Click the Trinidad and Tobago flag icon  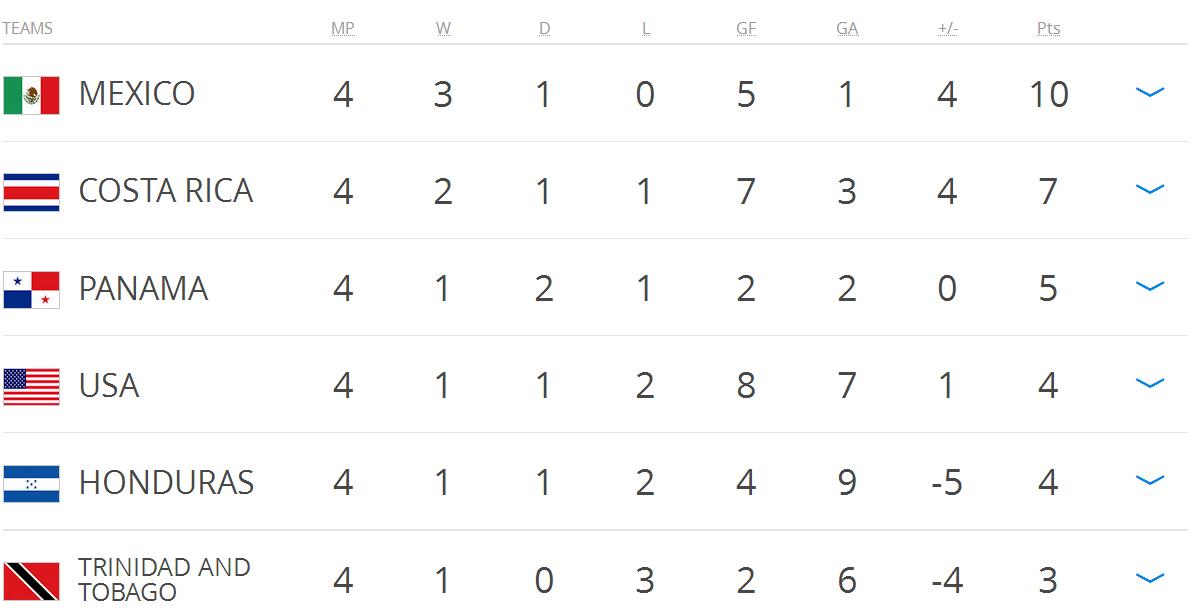(31, 581)
